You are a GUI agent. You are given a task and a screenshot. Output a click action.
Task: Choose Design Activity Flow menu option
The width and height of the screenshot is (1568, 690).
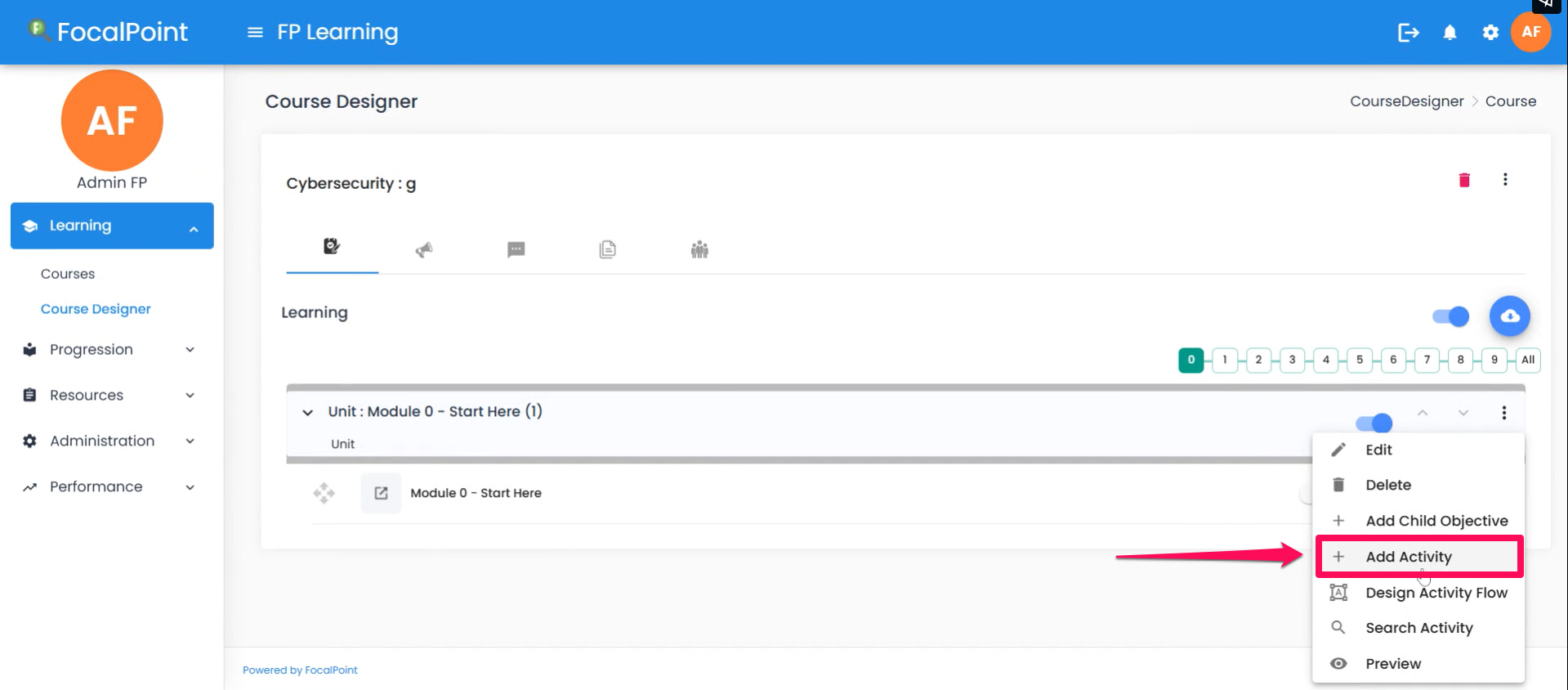point(1436,593)
